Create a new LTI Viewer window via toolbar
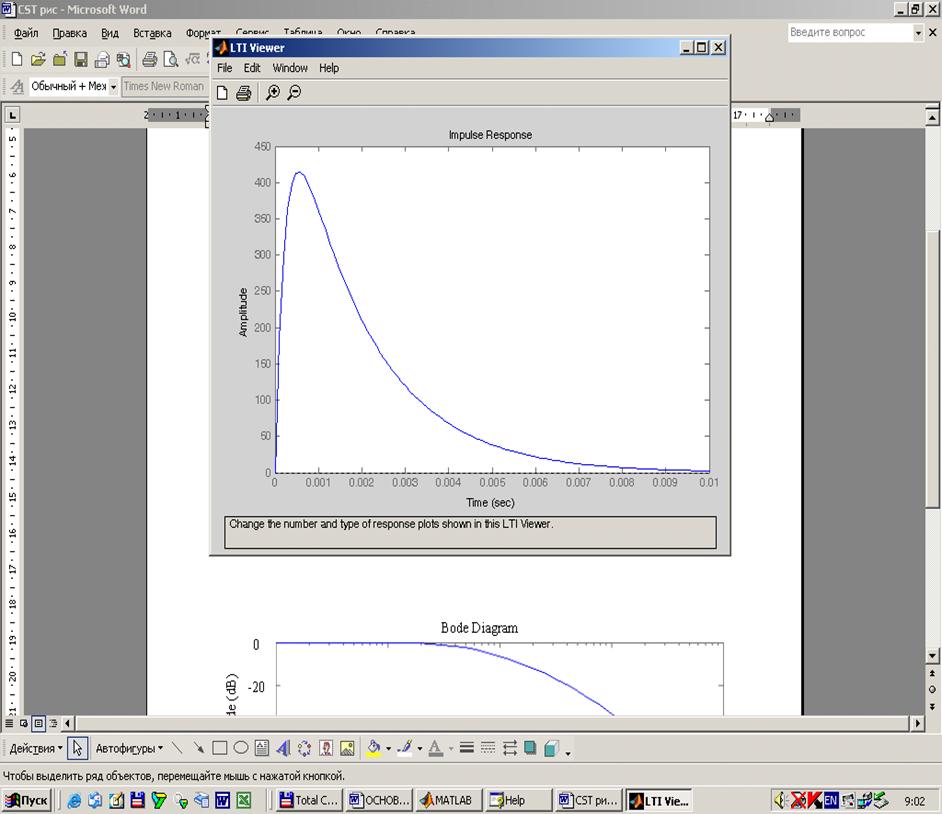 click(x=224, y=93)
